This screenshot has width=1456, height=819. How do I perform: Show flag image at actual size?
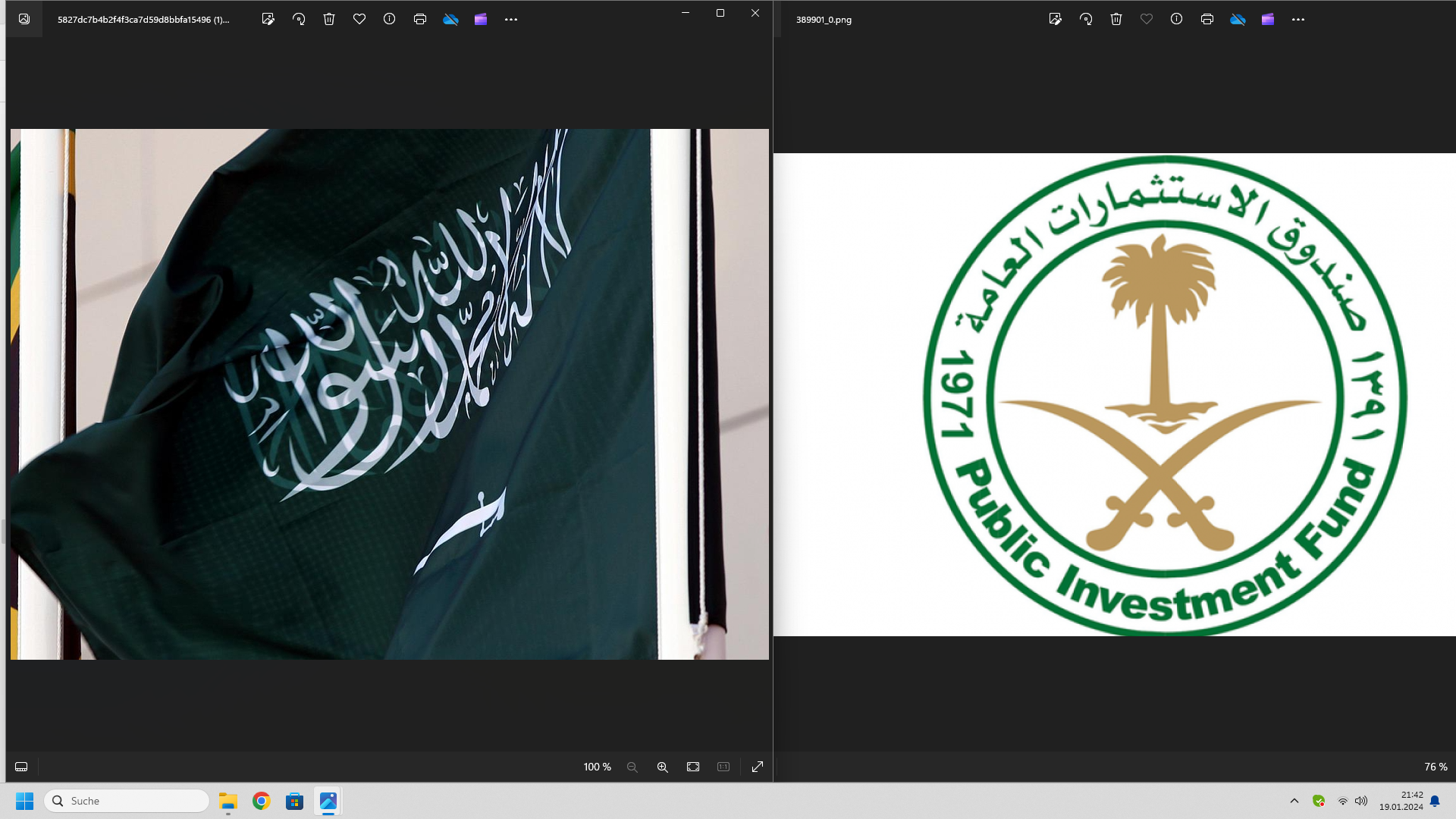click(x=723, y=767)
